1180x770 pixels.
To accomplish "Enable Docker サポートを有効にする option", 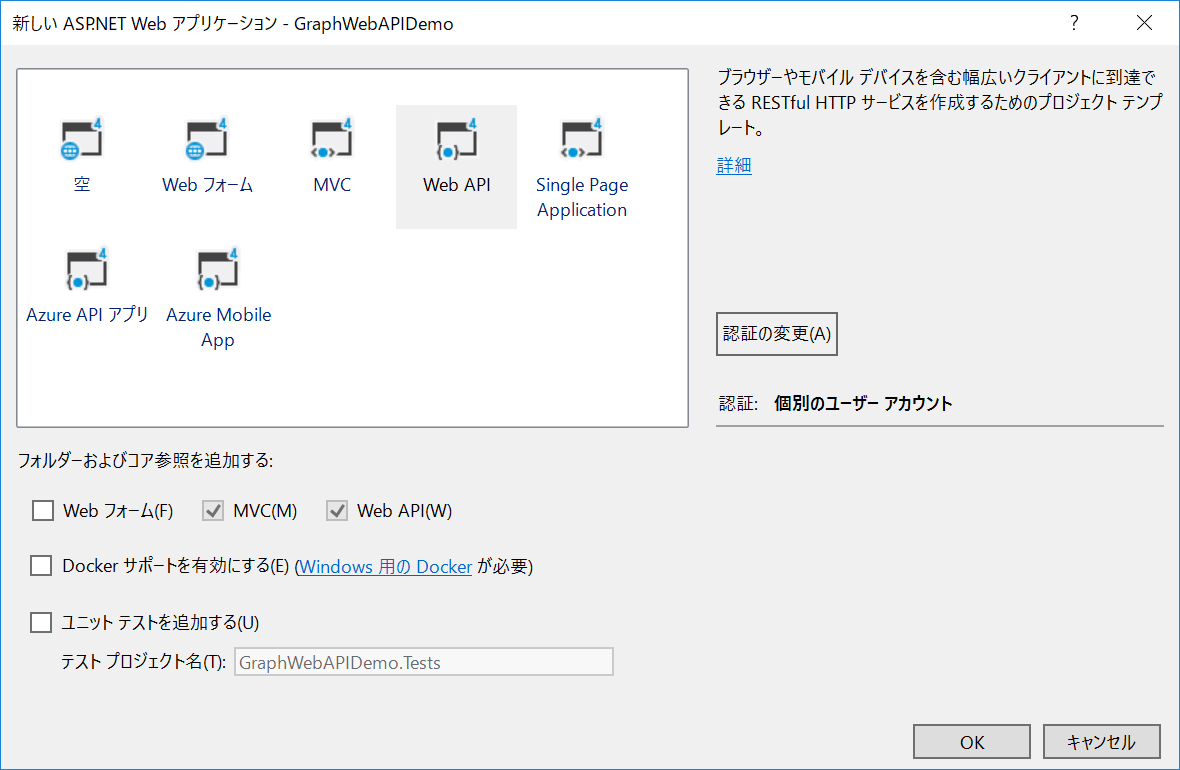I will (41, 565).
